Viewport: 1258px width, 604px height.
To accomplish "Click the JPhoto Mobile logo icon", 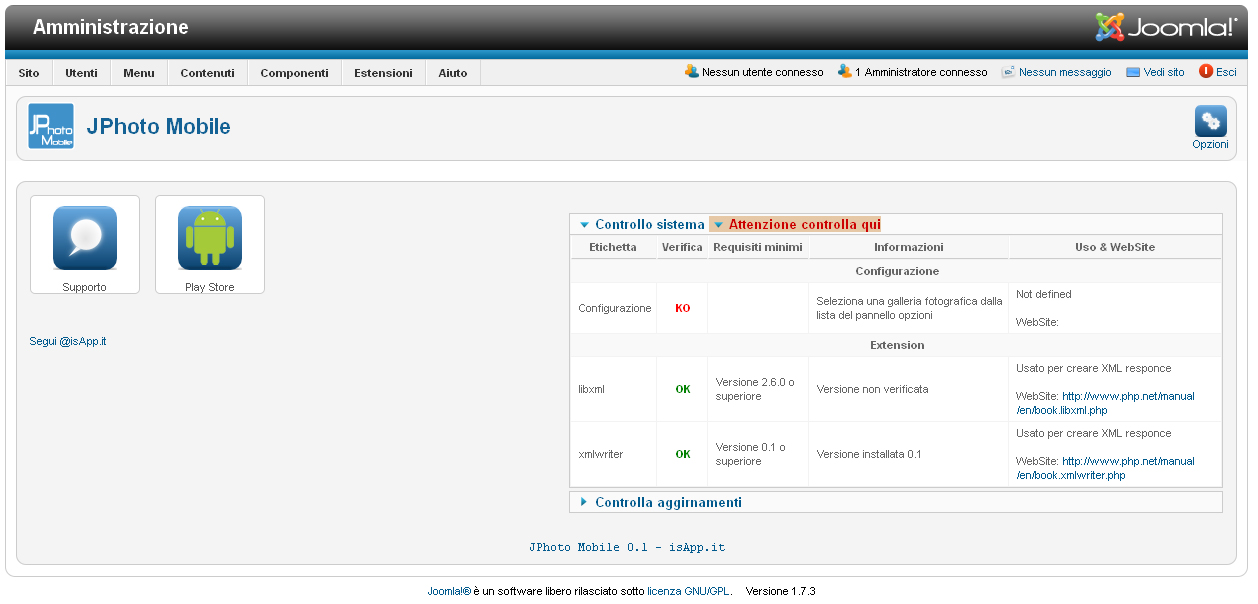I will pos(50,126).
